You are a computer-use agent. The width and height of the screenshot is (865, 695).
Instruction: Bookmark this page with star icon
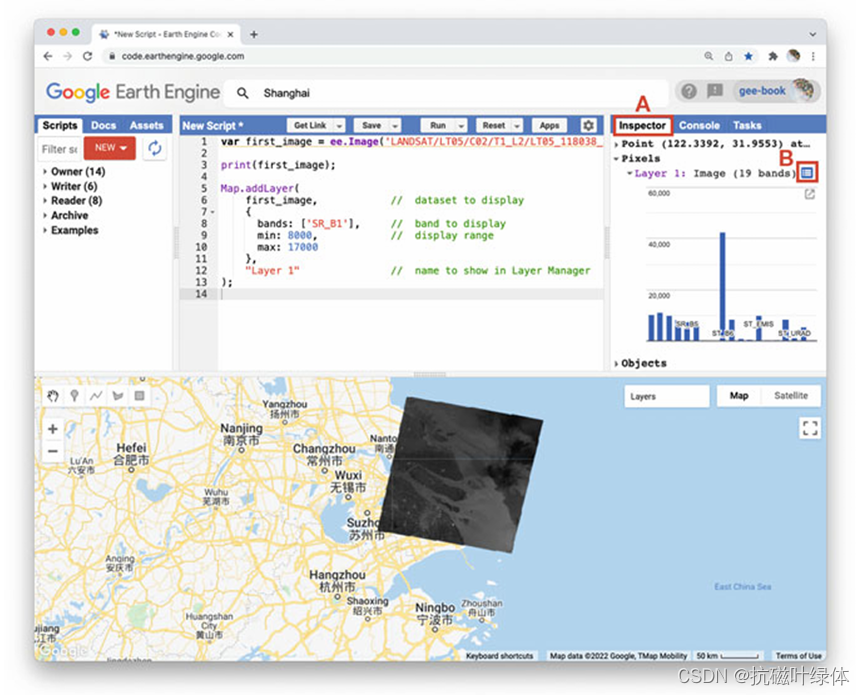pos(748,56)
